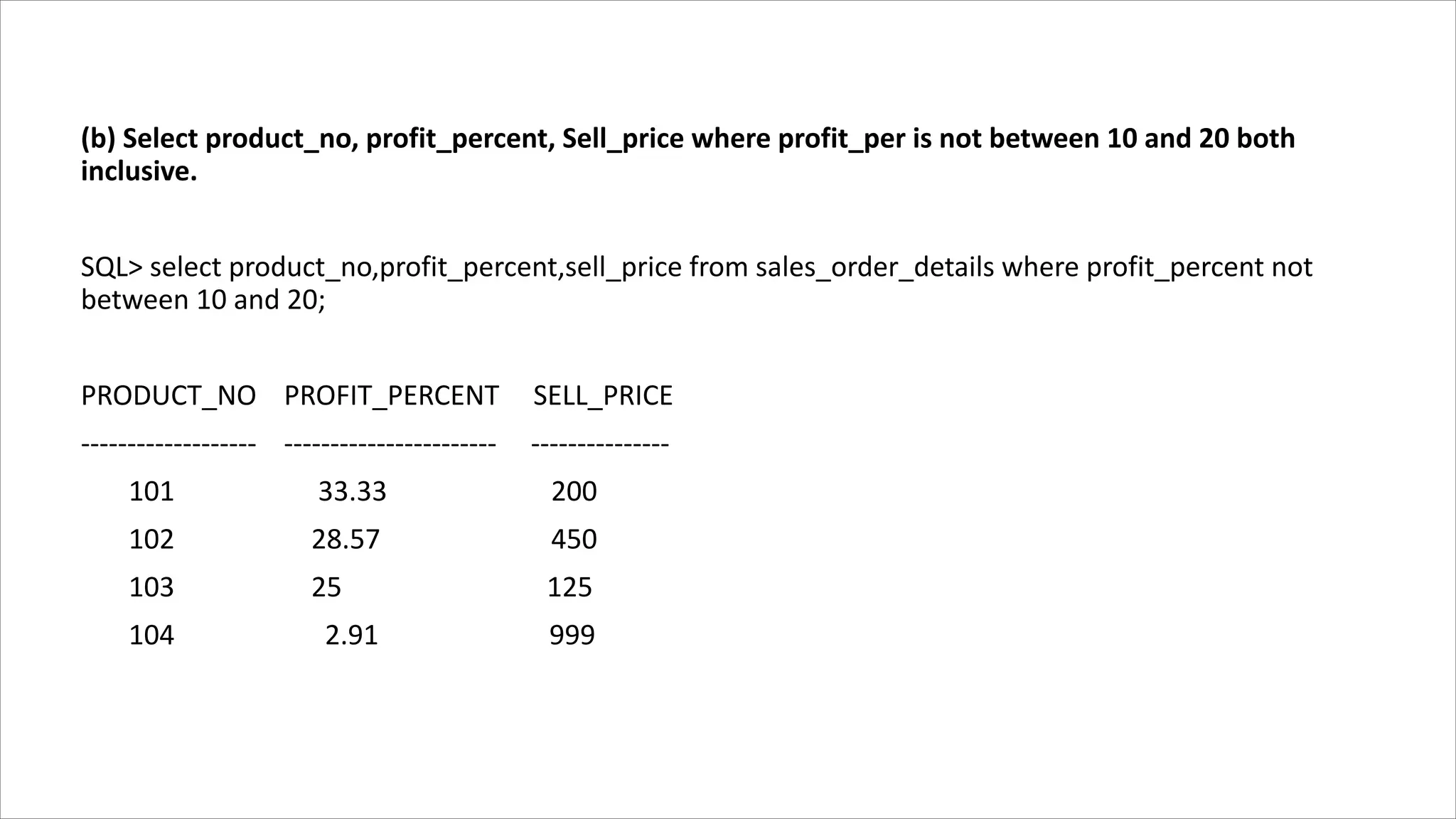This screenshot has height=819, width=1456.
Task: Click the dashed line under SELL_PRICE
Action: pyautogui.click(x=599, y=445)
